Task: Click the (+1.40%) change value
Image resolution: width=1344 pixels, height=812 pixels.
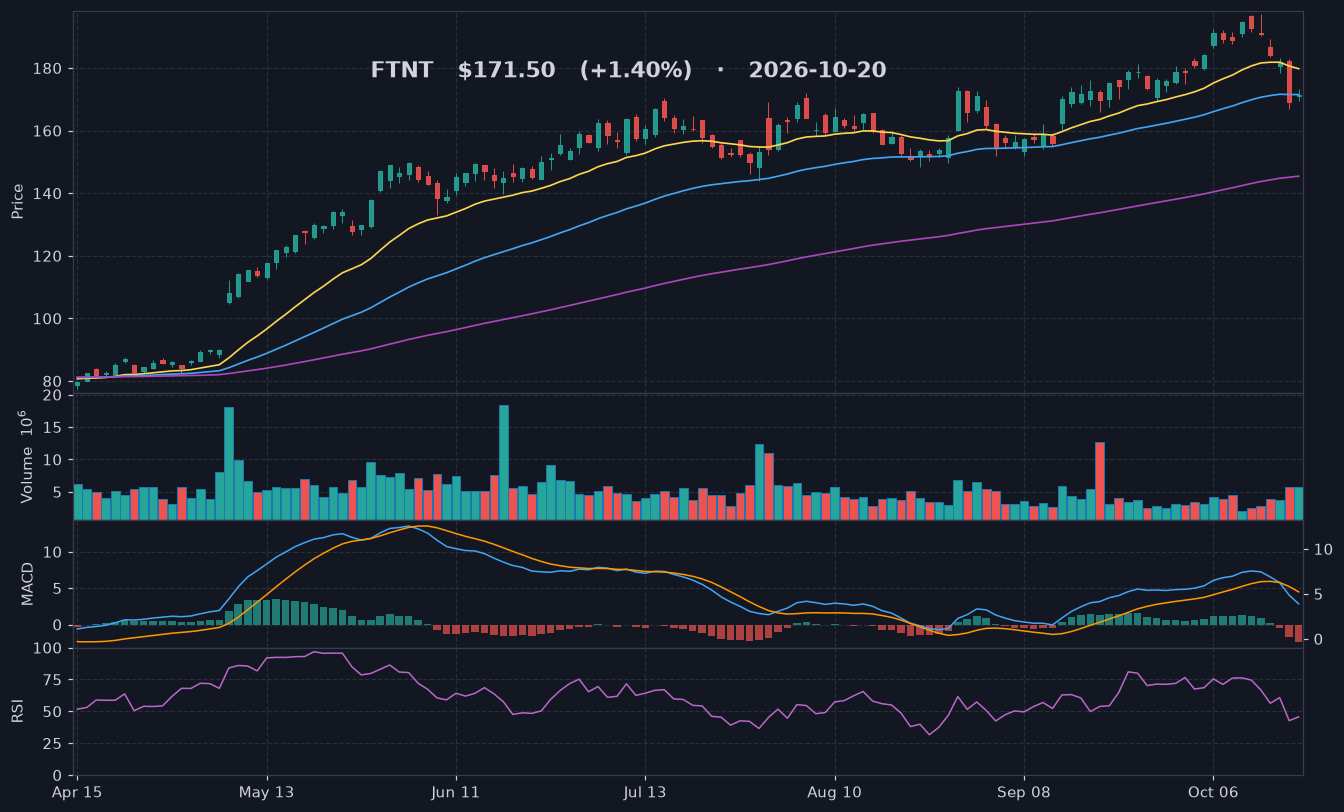Action: click(x=636, y=71)
